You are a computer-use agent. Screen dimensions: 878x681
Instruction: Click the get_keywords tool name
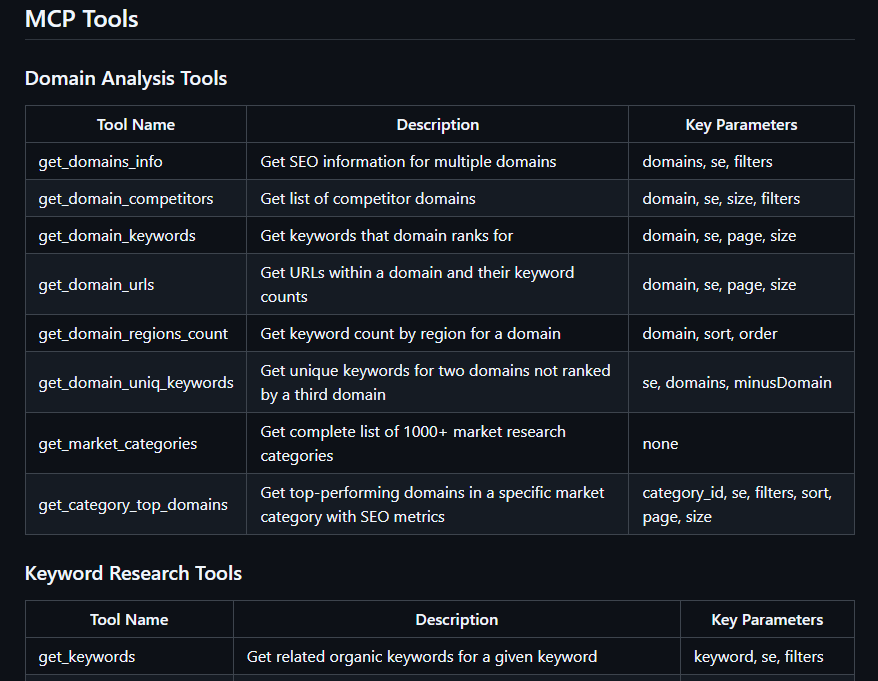click(x=87, y=656)
